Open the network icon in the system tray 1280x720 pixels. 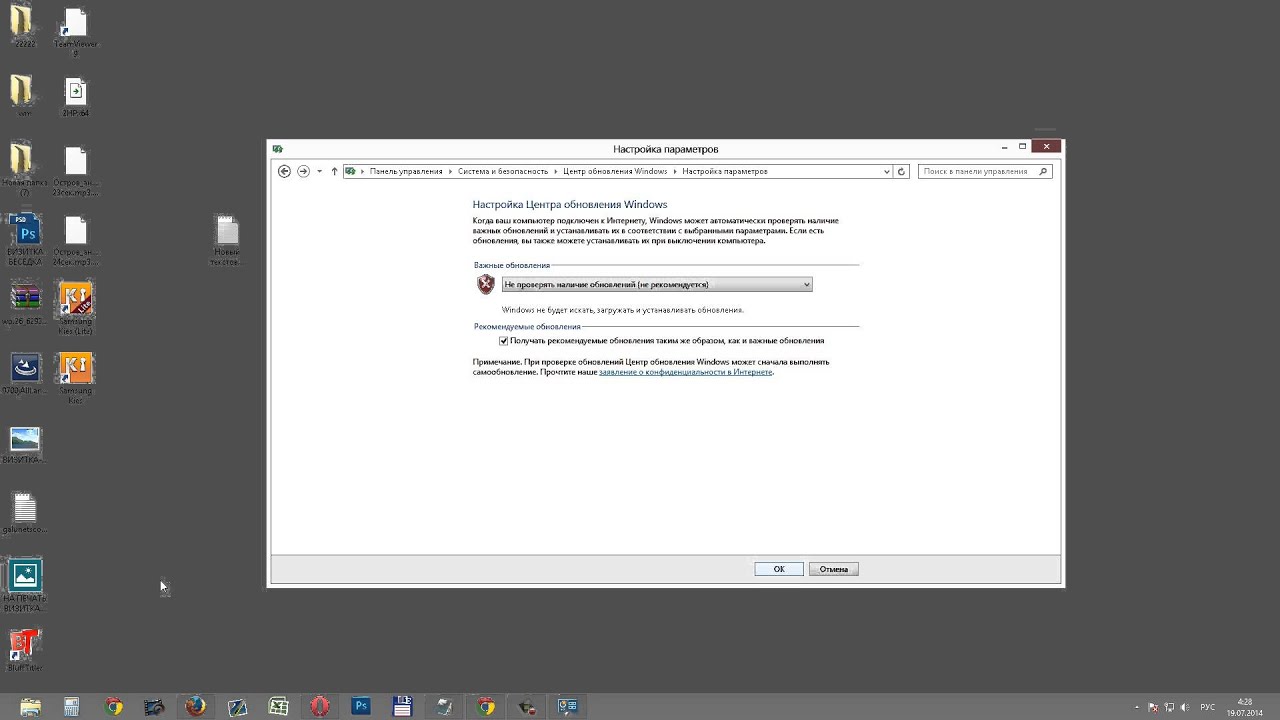tap(1170, 708)
